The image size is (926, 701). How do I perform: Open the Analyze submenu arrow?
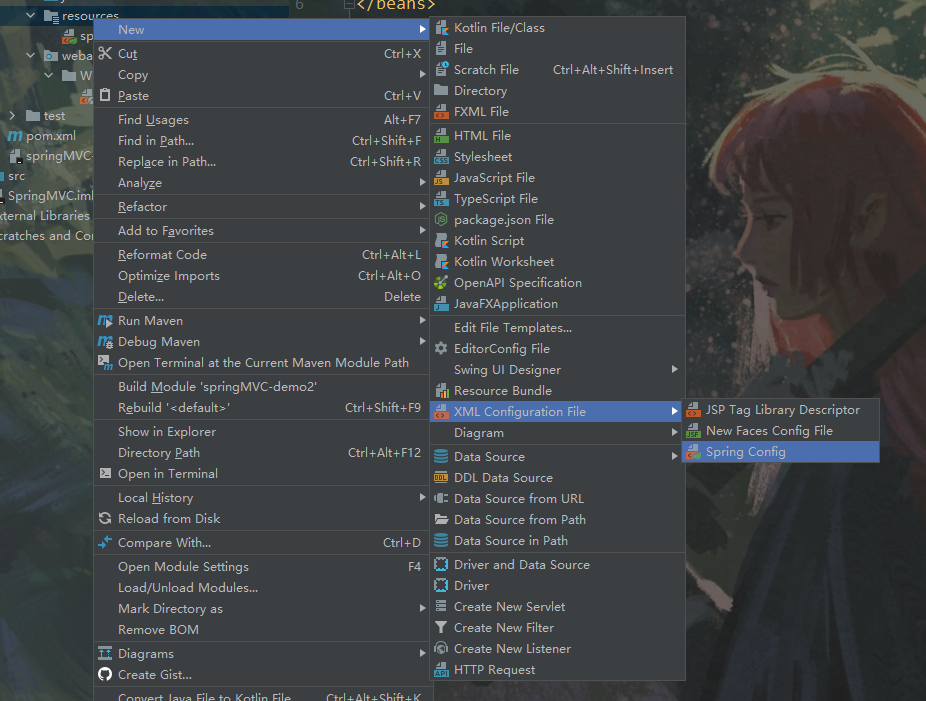[x=422, y=182]
